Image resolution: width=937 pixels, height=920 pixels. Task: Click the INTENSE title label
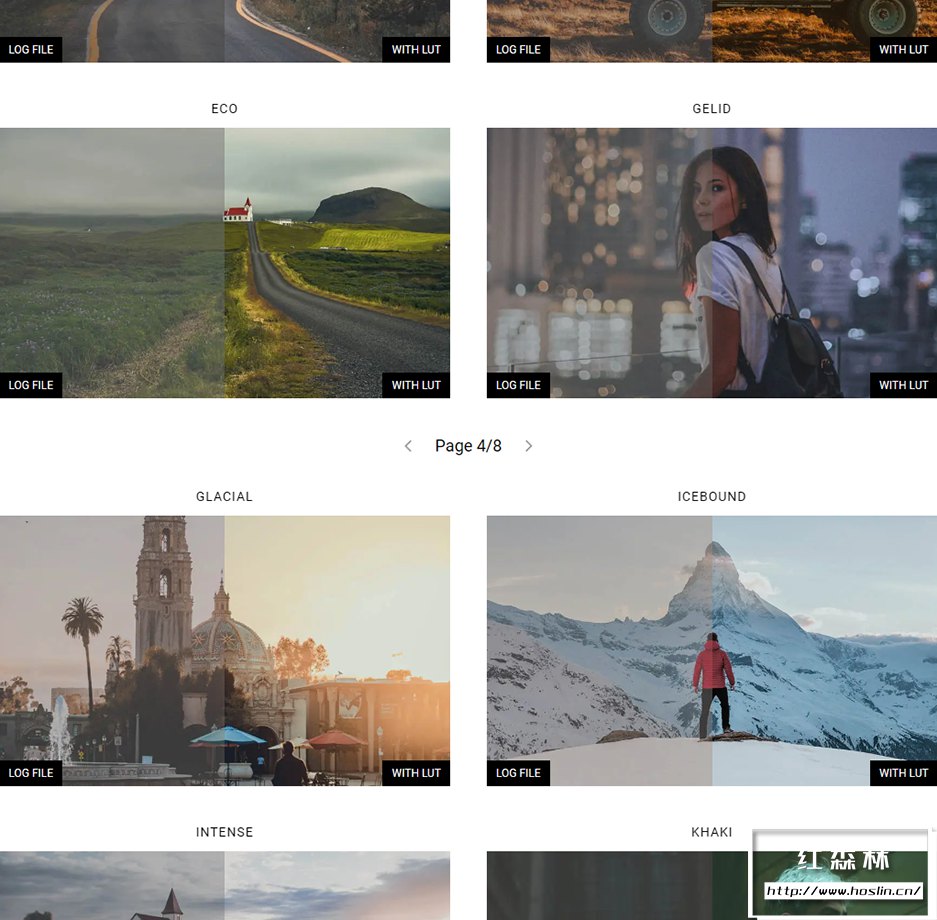coord(225,832)
